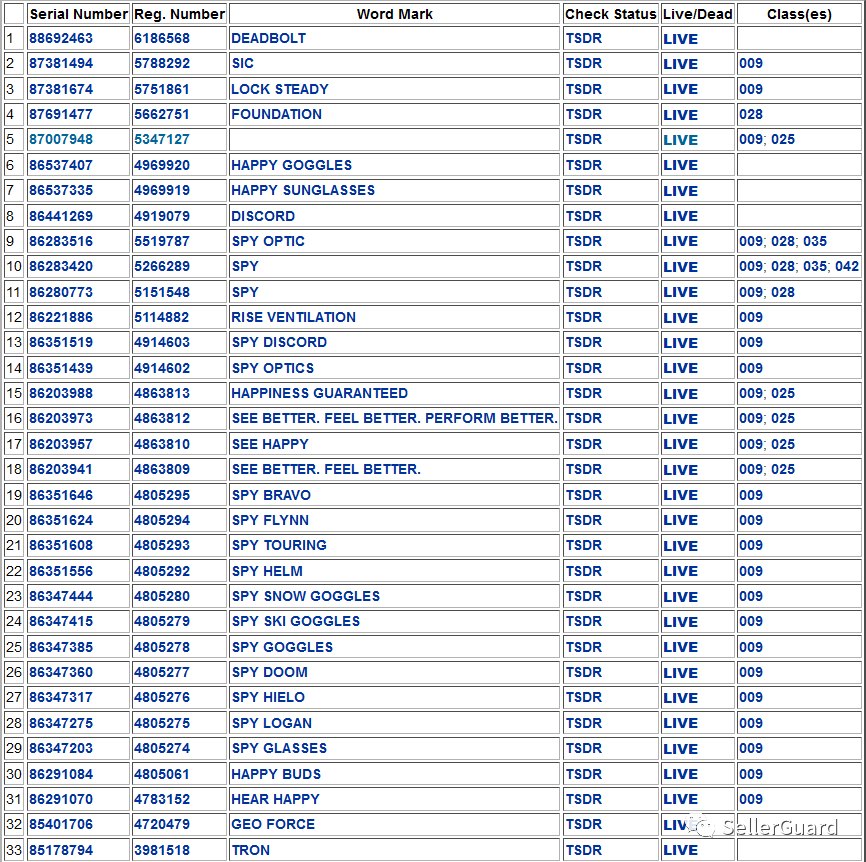Click class 009; 028; 035; 042 entry

tap(799, 266)
